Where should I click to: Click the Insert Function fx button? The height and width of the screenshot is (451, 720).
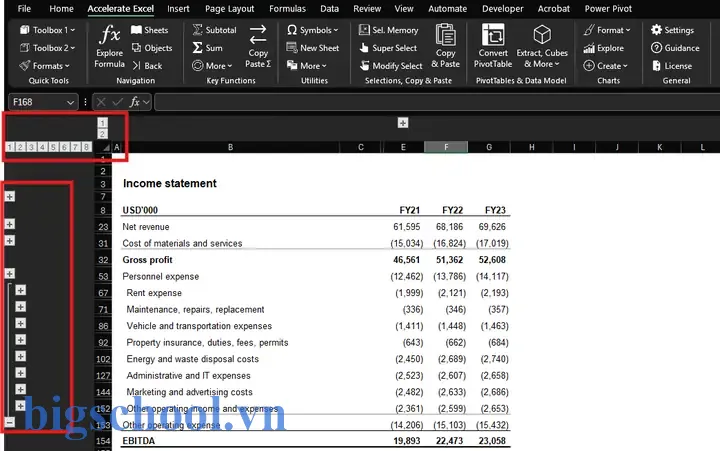134,102
